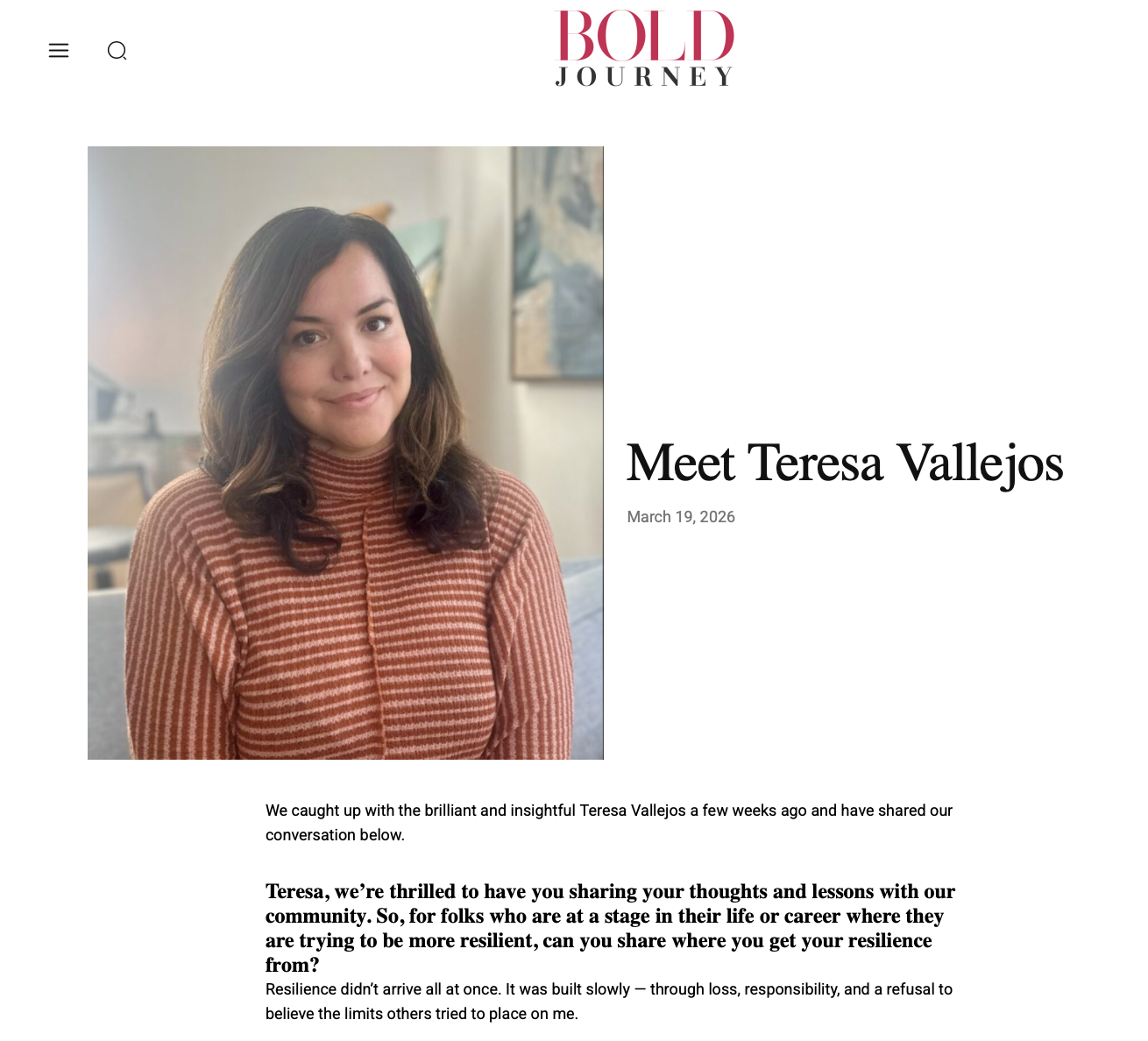Click the abstract painting in the photo background
This screenshot has height=1041, width=1148.
[557, 263]
